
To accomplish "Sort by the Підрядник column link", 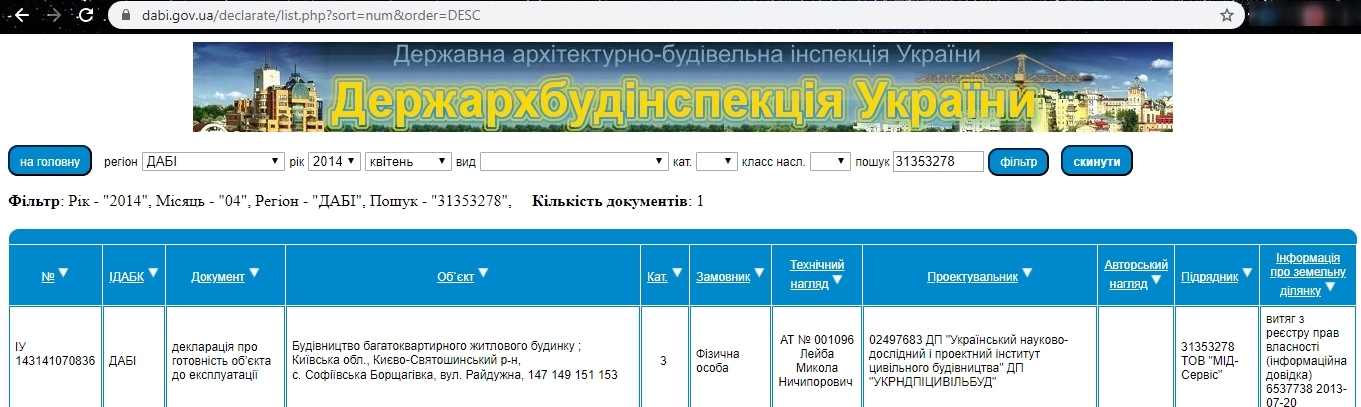I will pos(1210,277).
